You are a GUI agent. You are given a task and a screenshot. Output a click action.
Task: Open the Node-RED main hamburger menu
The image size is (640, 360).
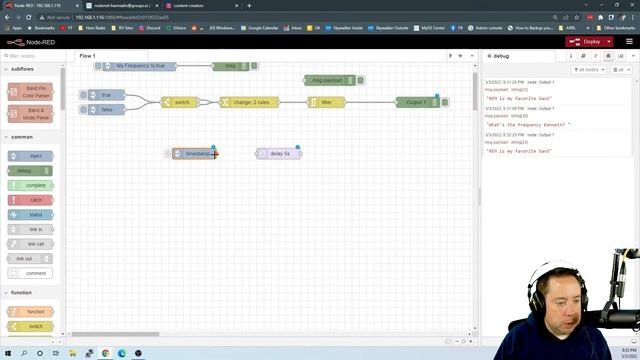[629, 42]
